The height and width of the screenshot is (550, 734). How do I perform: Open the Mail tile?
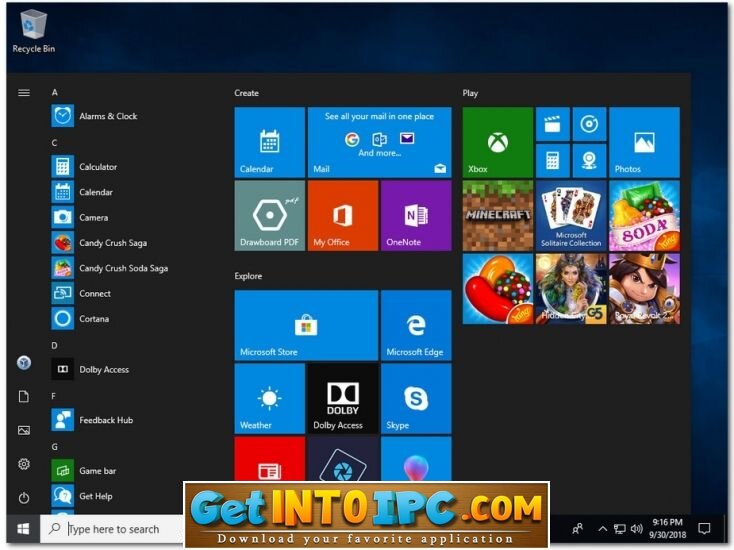pyautogui.click(x=380, y=142)
